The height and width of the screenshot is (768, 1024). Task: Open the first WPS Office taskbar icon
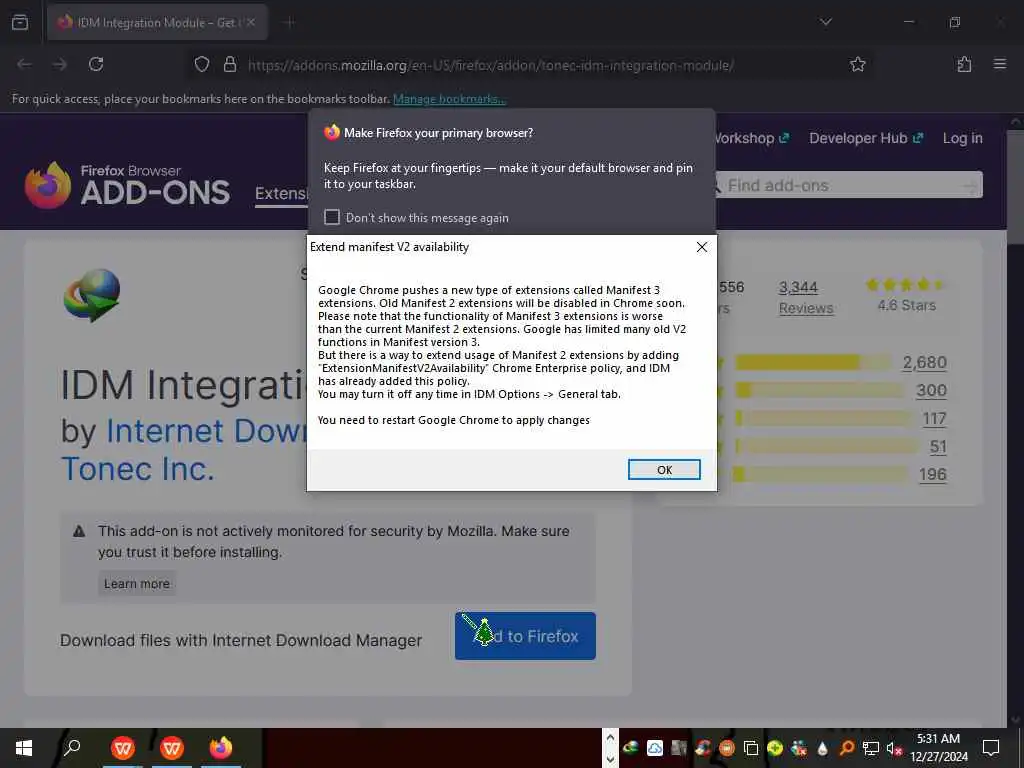[123, 748]
